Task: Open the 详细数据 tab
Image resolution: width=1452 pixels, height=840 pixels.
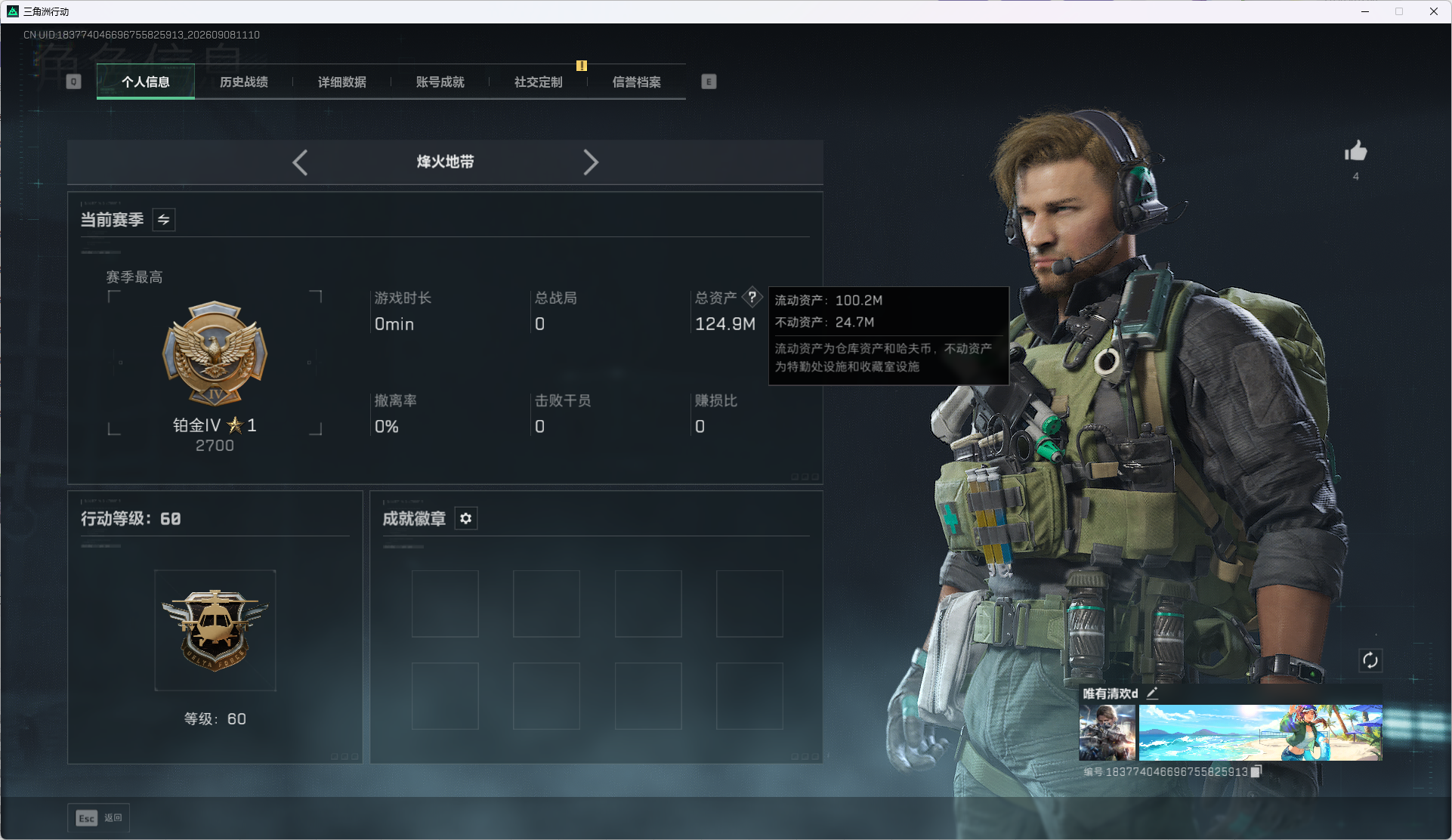Action: pyautogui.click(x=342, y=82)
